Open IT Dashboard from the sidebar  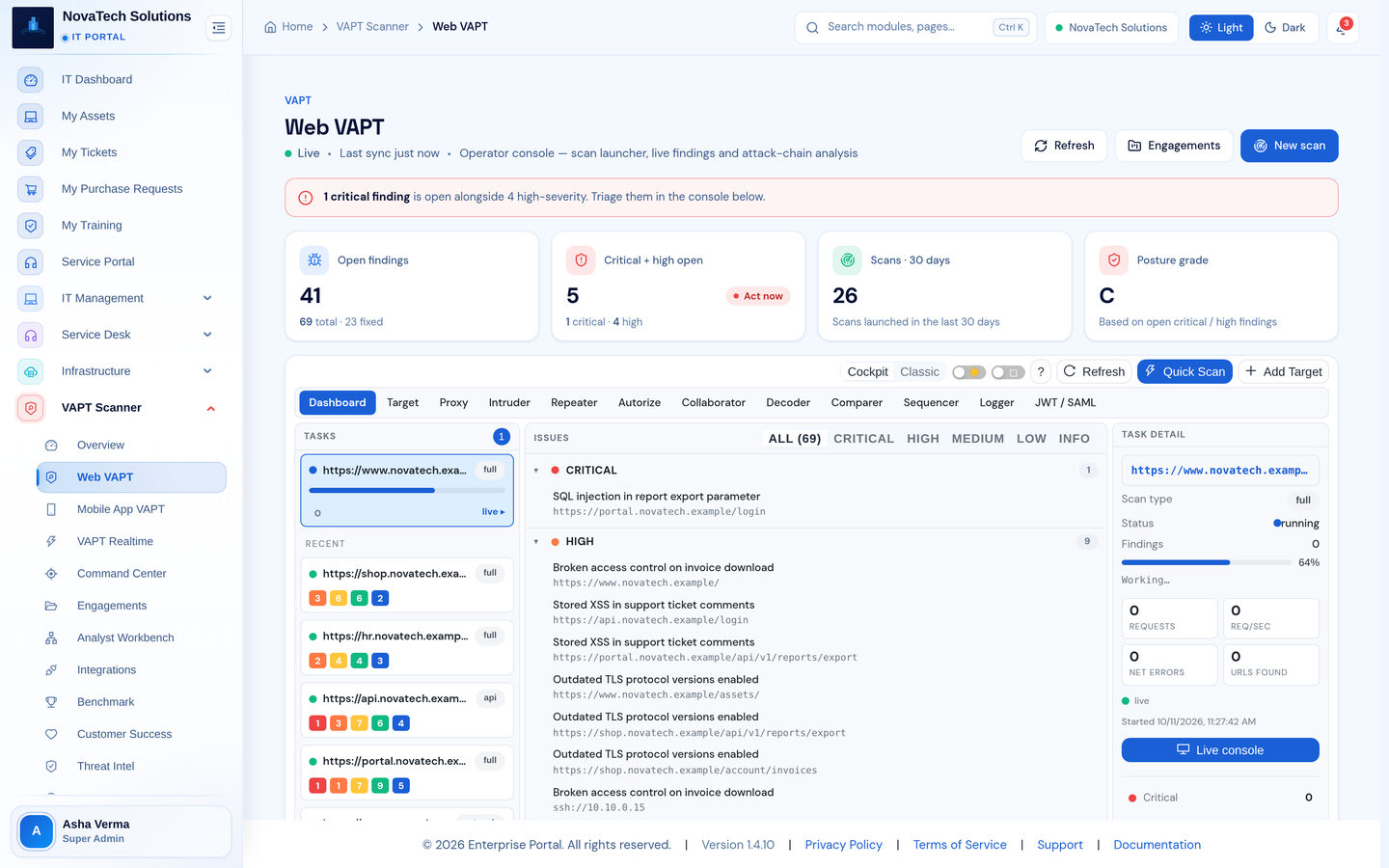pos(121,79)
